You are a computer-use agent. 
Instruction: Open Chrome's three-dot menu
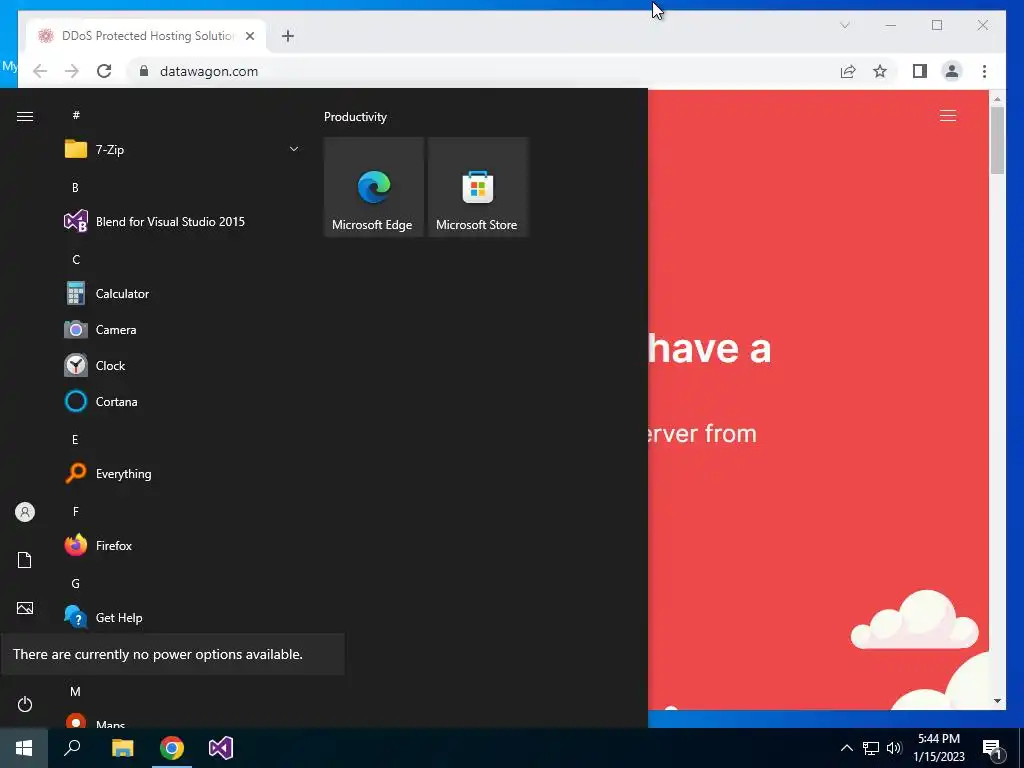tap(984, 71)
